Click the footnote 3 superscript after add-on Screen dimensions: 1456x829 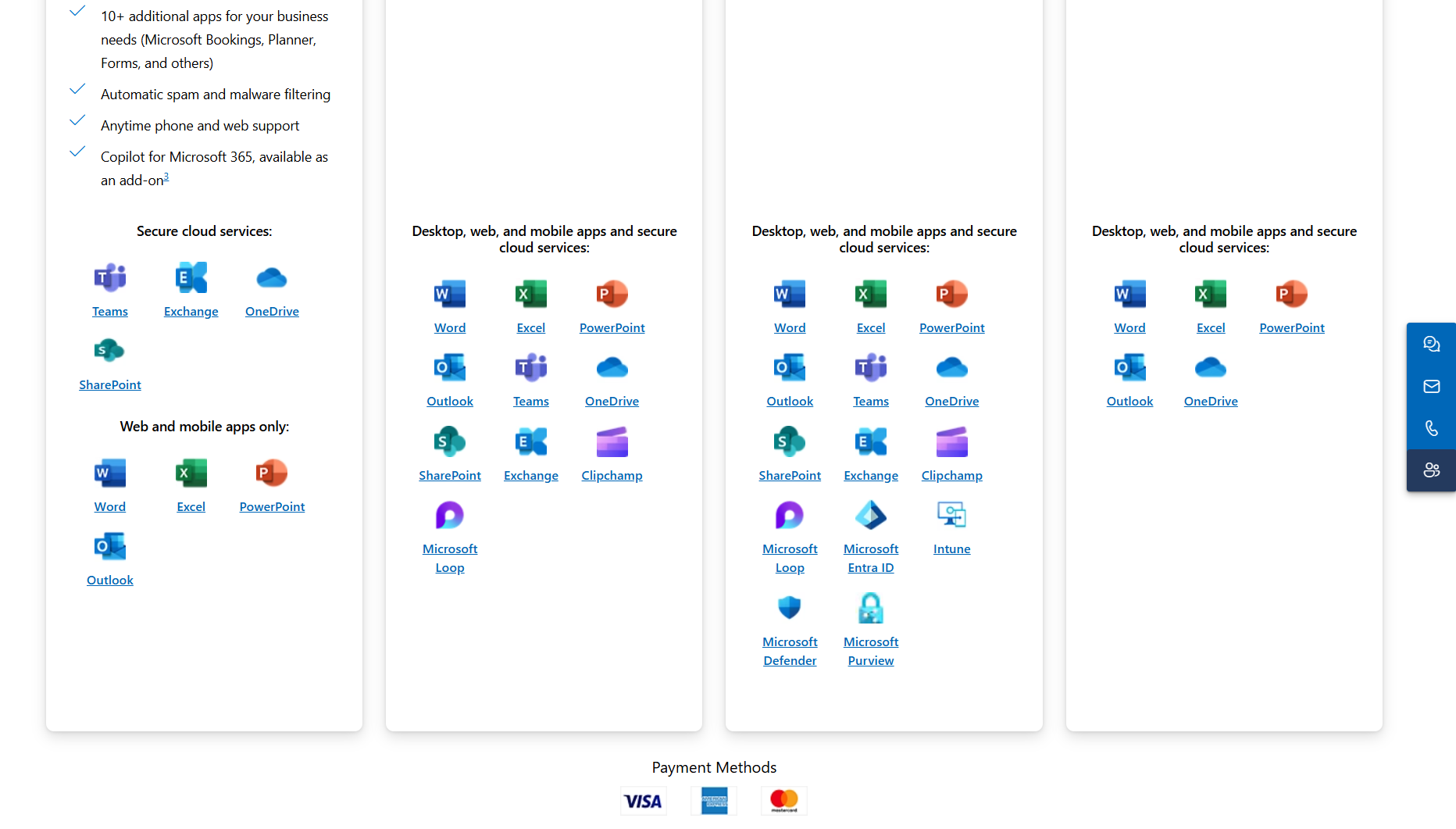166,177
